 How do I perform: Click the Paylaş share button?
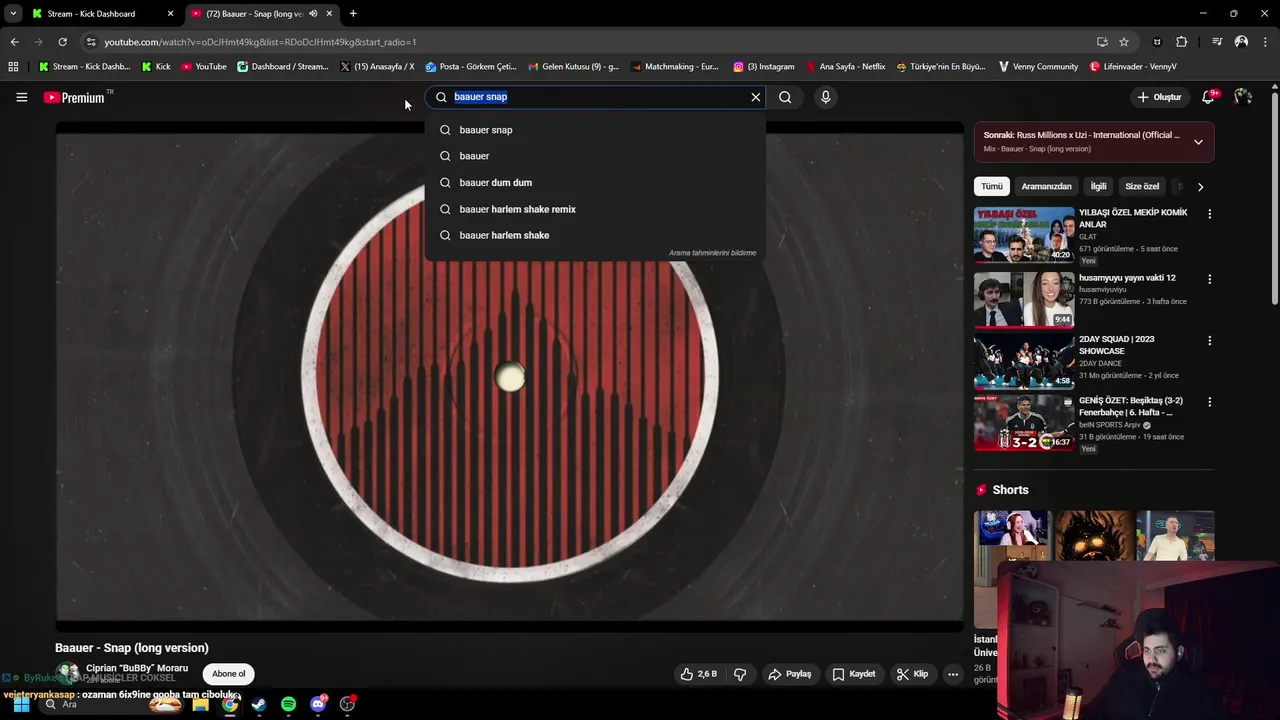[x=790, y=674]
